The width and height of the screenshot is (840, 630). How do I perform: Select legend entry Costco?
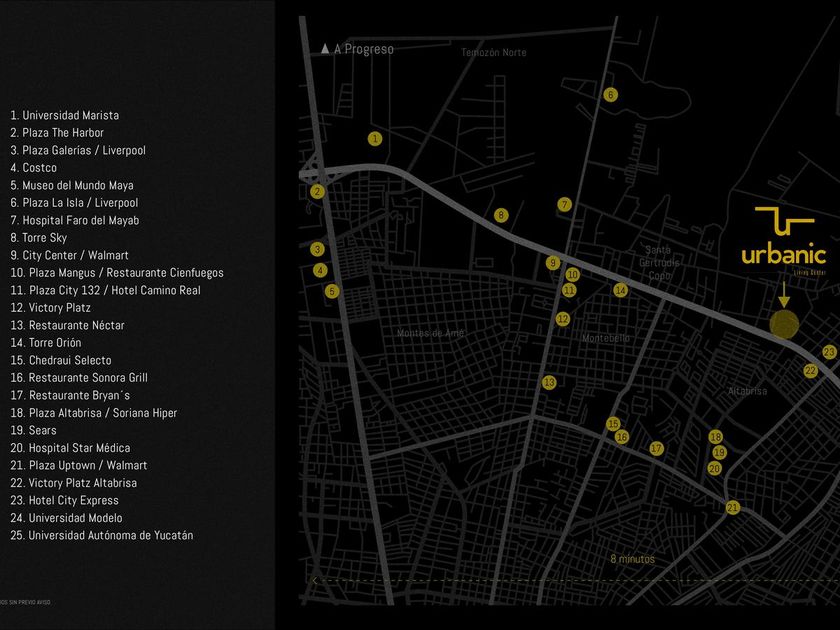[34, 168]
